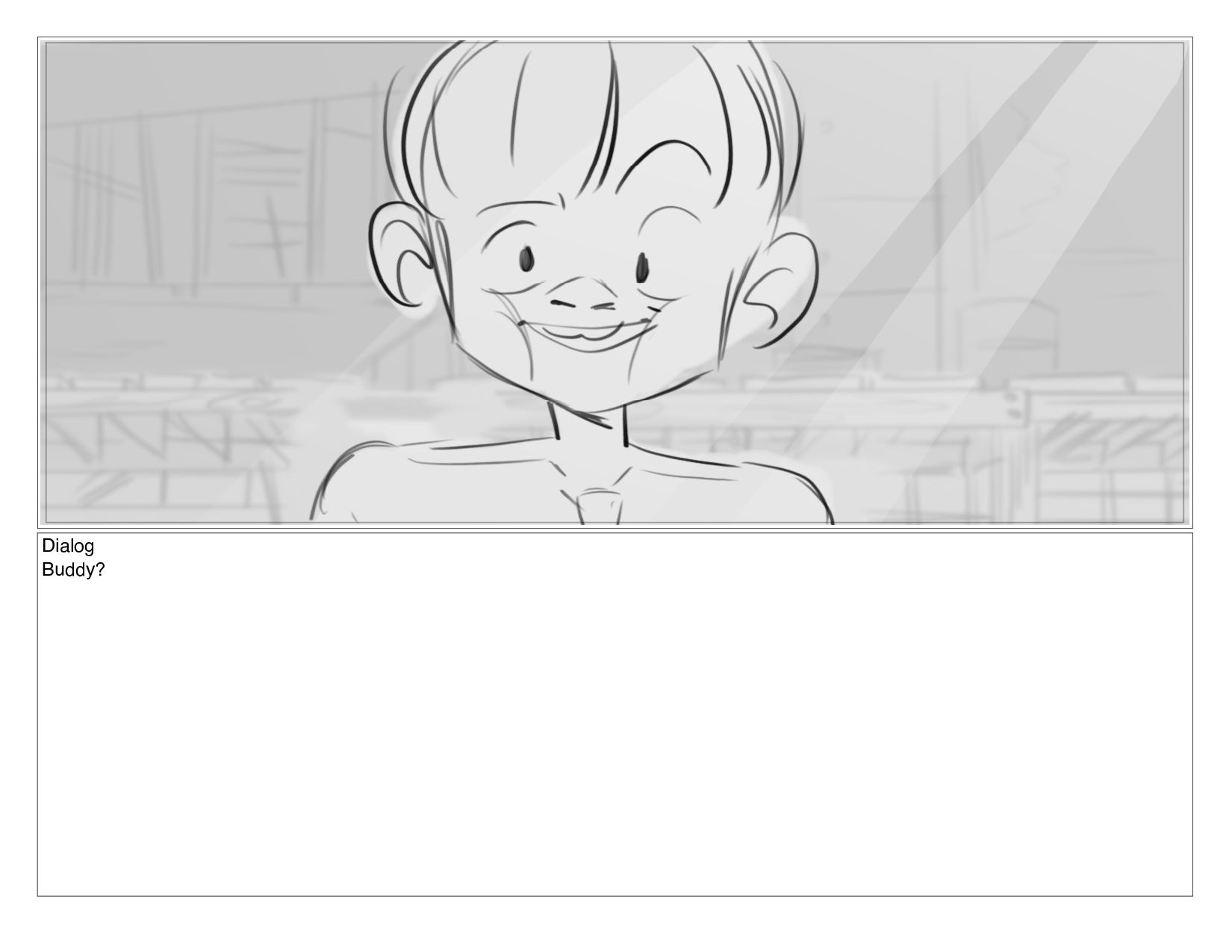Click the boy's nose in the drawing

pyautogui.click(x=583, y=296)
